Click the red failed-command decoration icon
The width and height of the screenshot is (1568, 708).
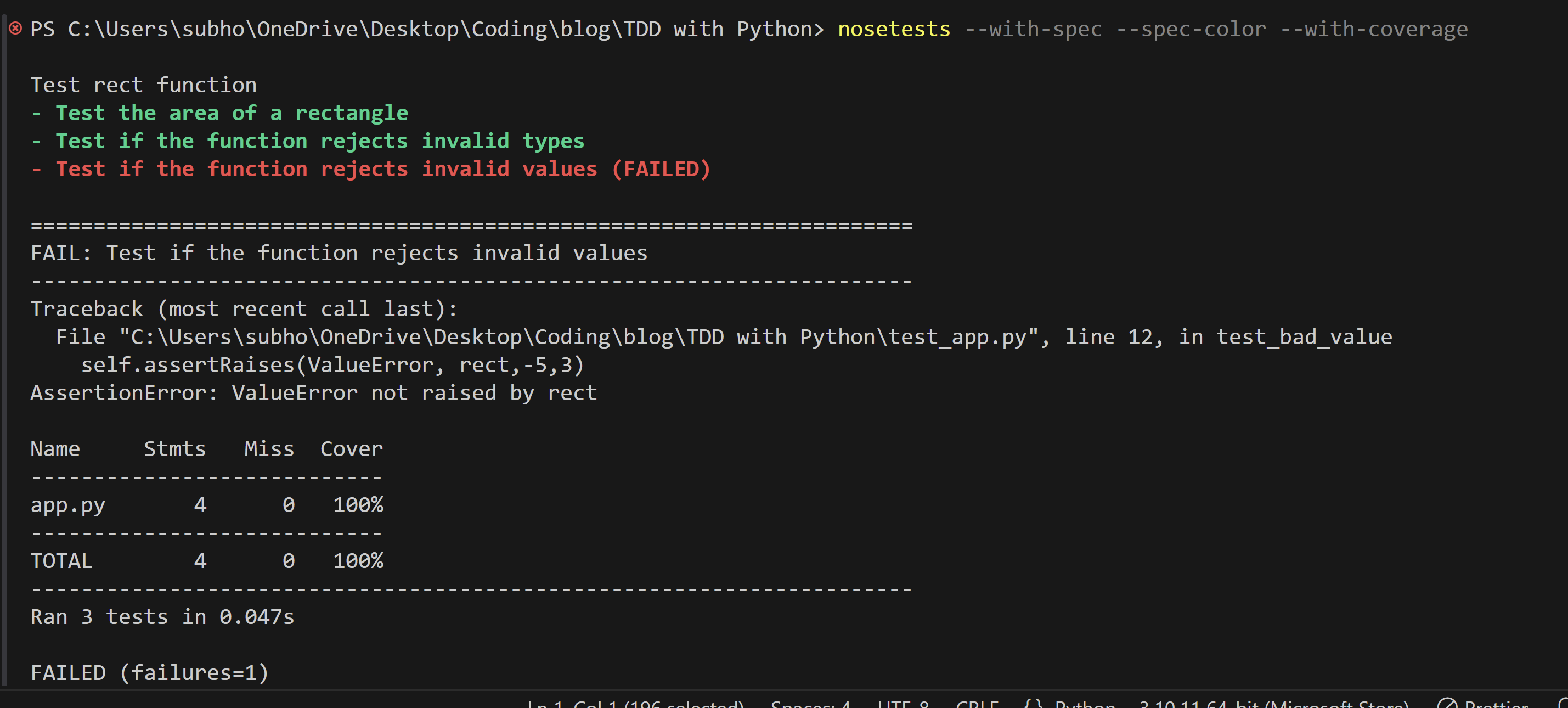(x=15, y=28)
